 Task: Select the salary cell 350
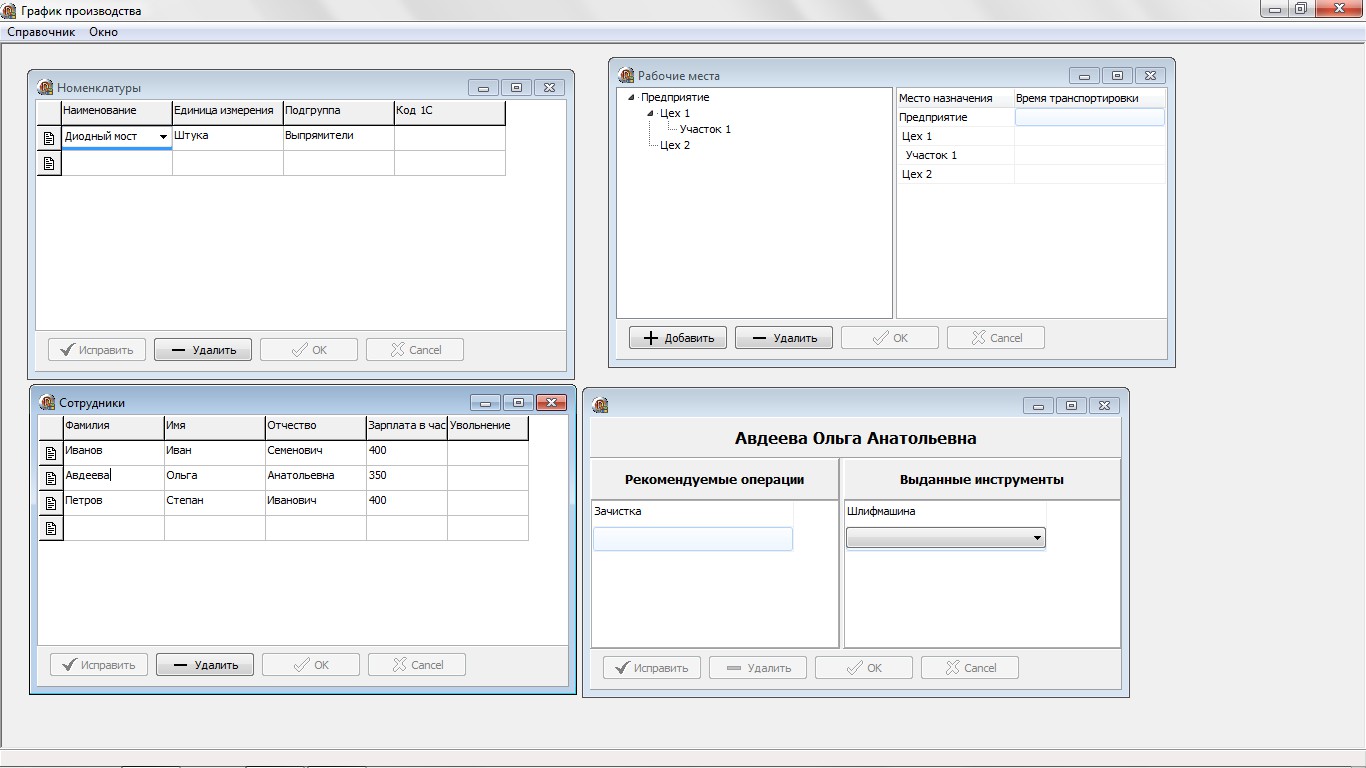(406, 478)
